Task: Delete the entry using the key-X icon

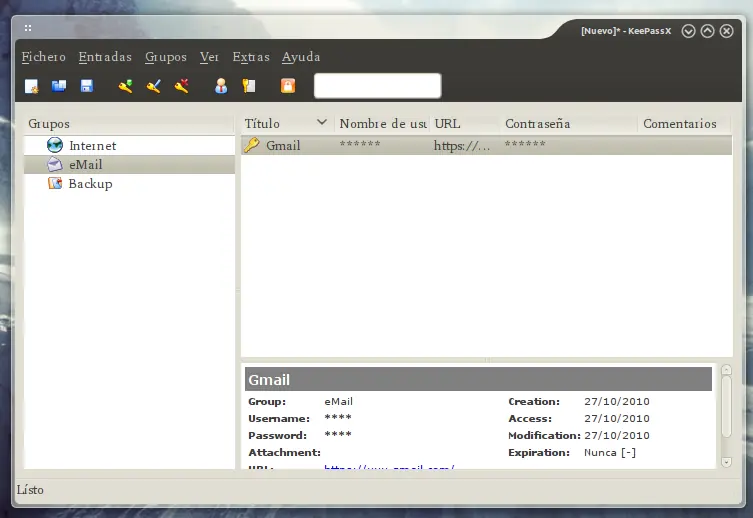Action: 181,86
